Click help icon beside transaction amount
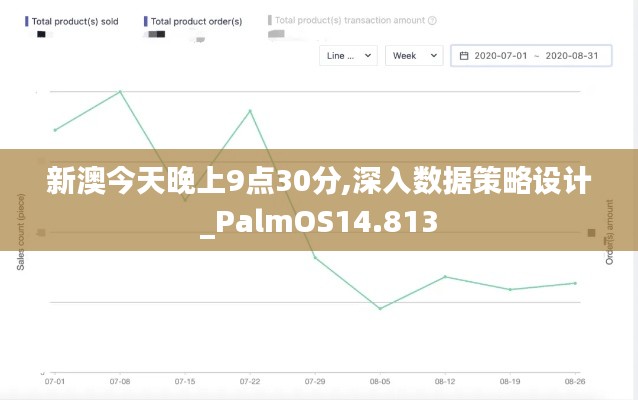The height and width of the screenshot is (400, 638). [432, 20]
